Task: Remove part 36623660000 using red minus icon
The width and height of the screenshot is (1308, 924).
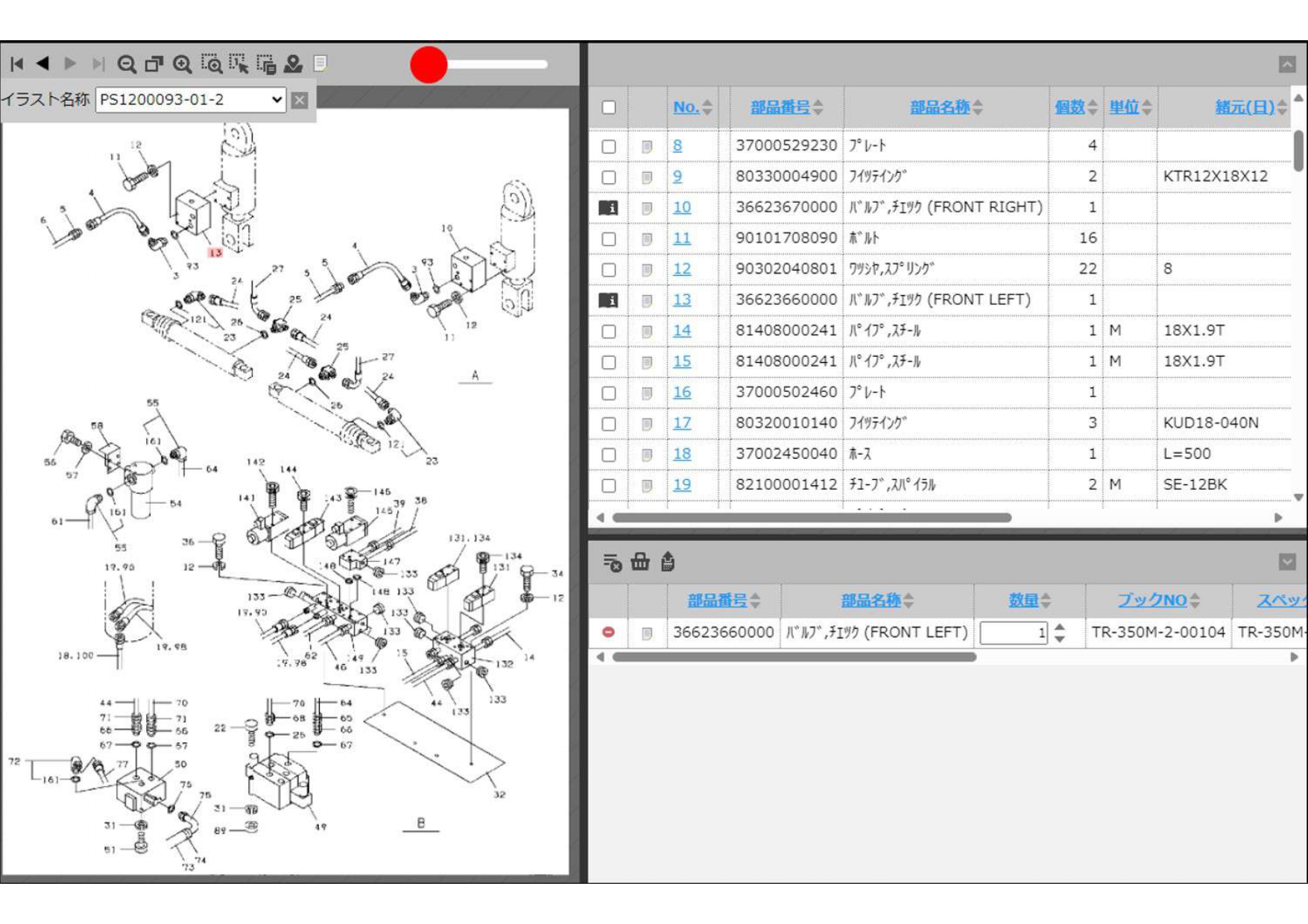Action: (608, 632)
